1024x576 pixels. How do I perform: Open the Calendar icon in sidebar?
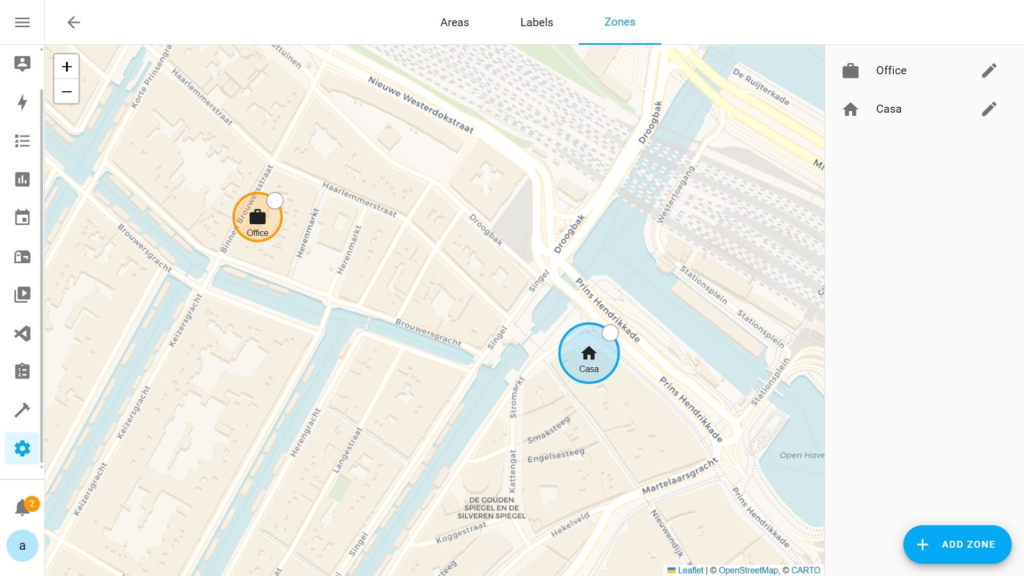[22, 218]
